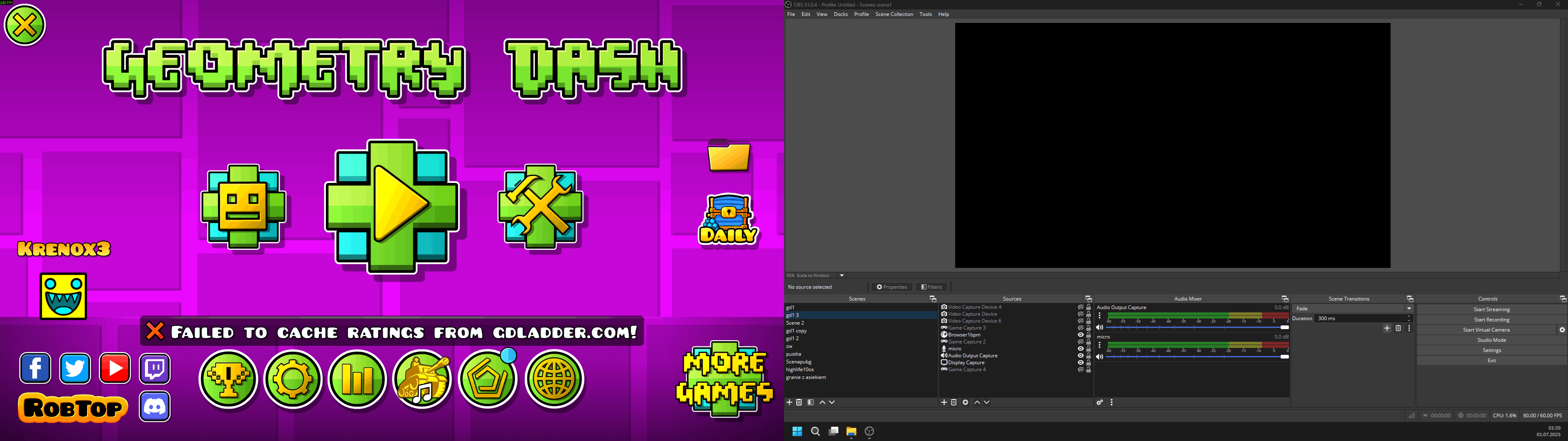Add a new scene in OBS Scenes dock
This screenshot has height=441, width=1568.
[x=789, y=403]
